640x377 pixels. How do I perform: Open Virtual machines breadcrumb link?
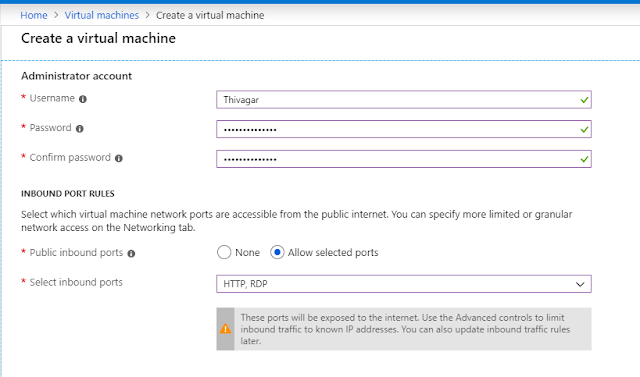coord(102,16)
